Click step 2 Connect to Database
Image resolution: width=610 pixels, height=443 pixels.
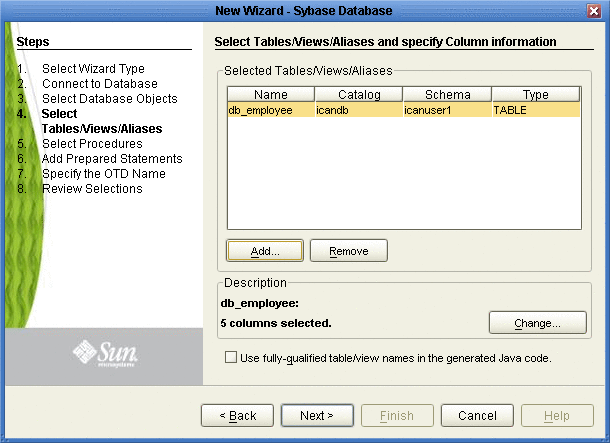[x=100, y=84]
